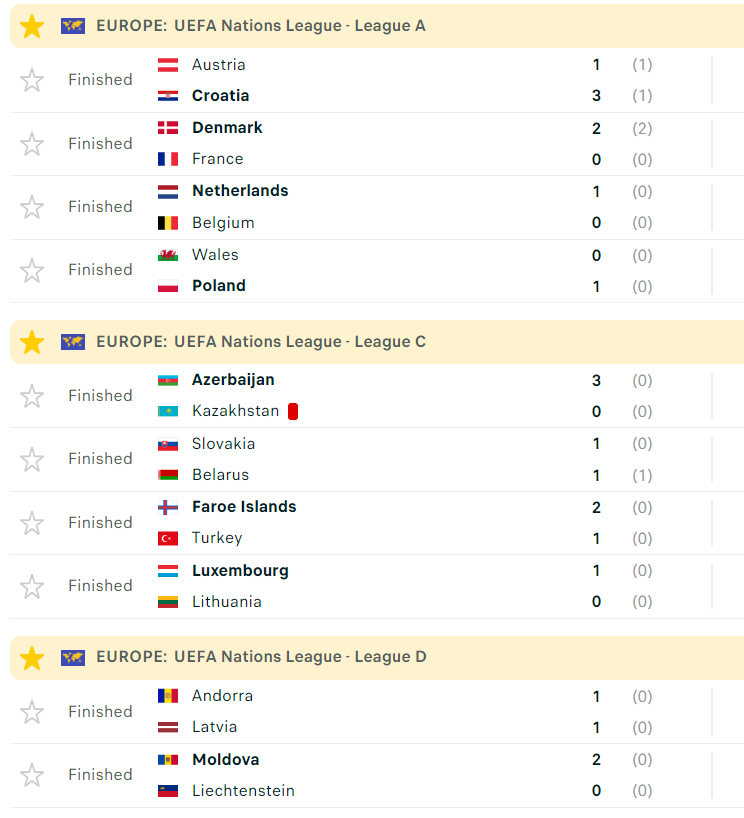Click the Croatia team name
The width and height of the screenshot is (744, 818).
(221, 96)
